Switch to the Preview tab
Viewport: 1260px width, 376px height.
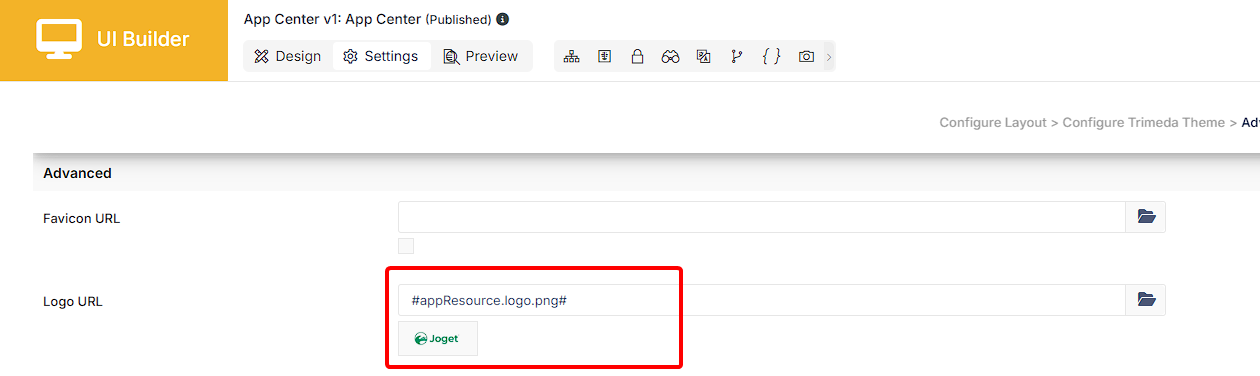click(x=481, y=56)
